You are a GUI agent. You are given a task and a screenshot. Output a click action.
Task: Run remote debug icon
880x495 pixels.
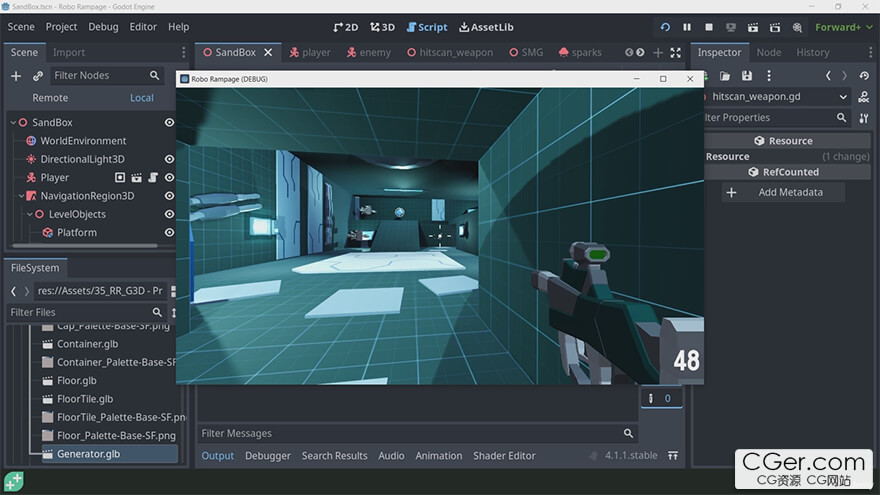731,27
